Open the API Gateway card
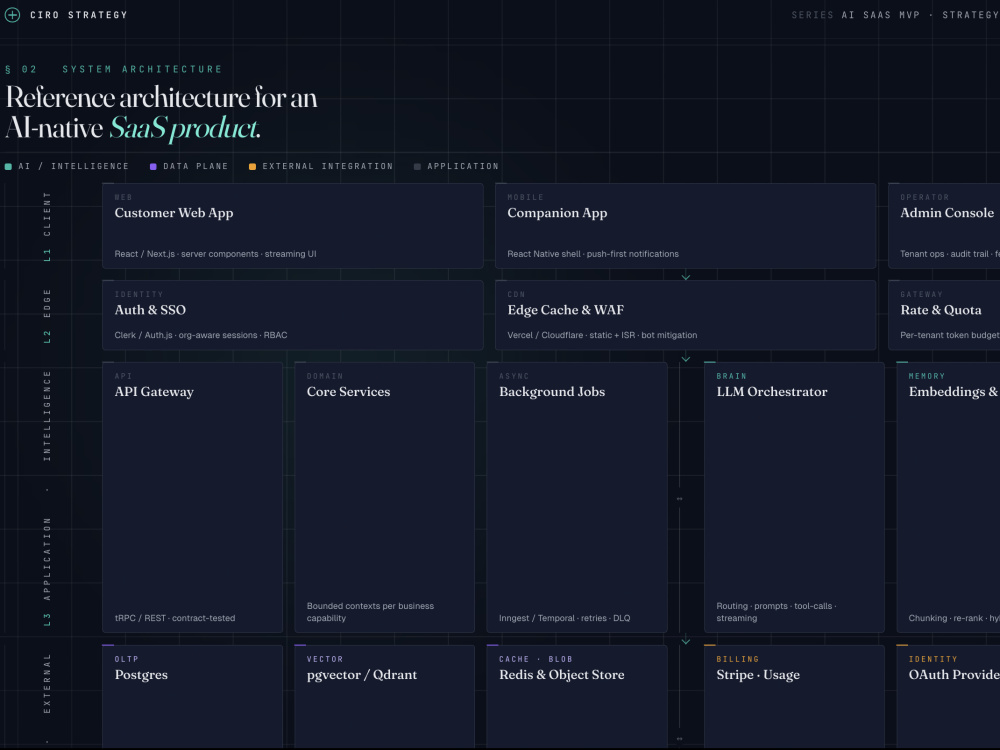The height and width of the screenshot is (750, 1000). pyautogui.click(x=192, y=497)
